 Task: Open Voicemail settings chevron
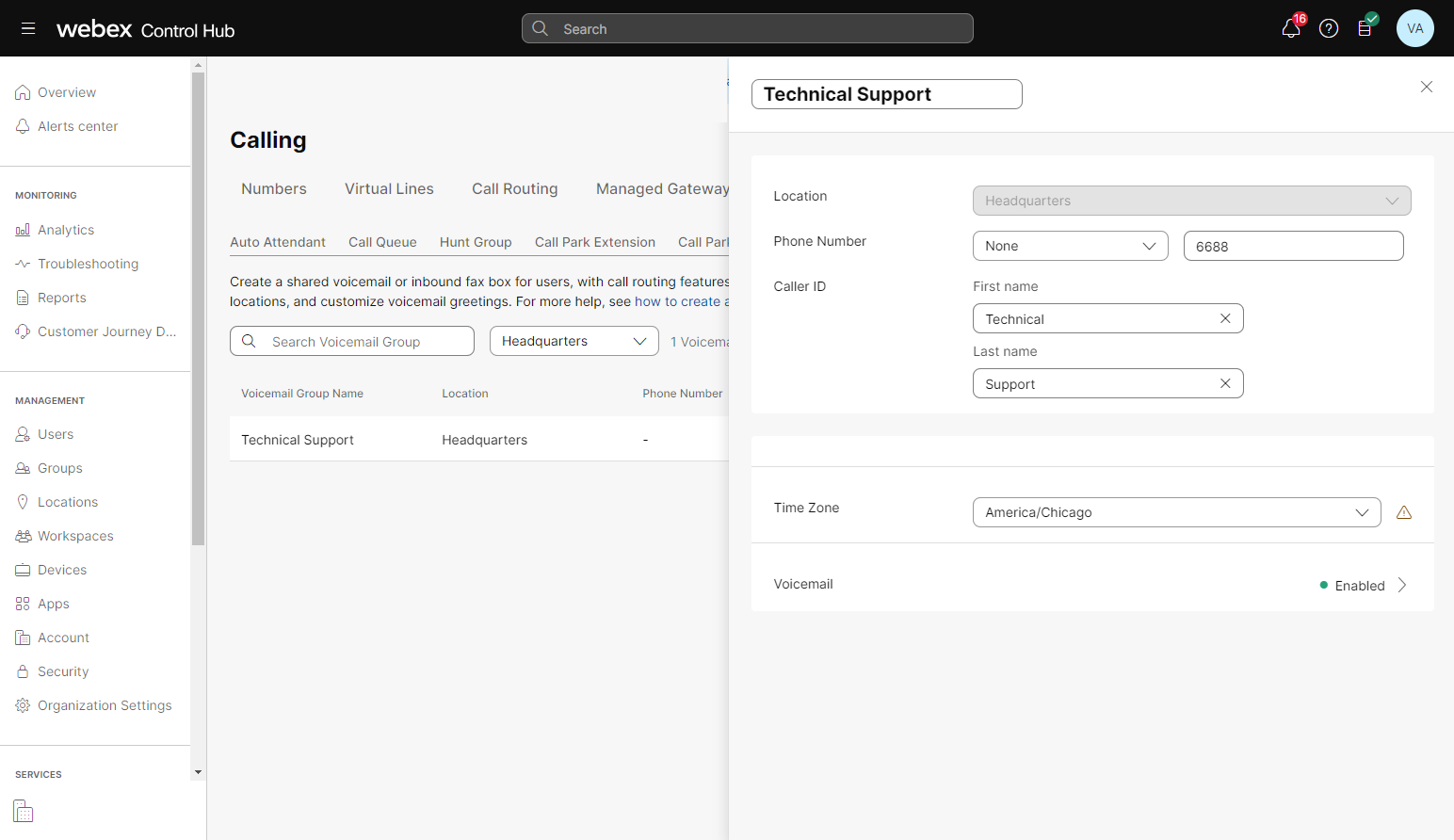click(1402, 585)
